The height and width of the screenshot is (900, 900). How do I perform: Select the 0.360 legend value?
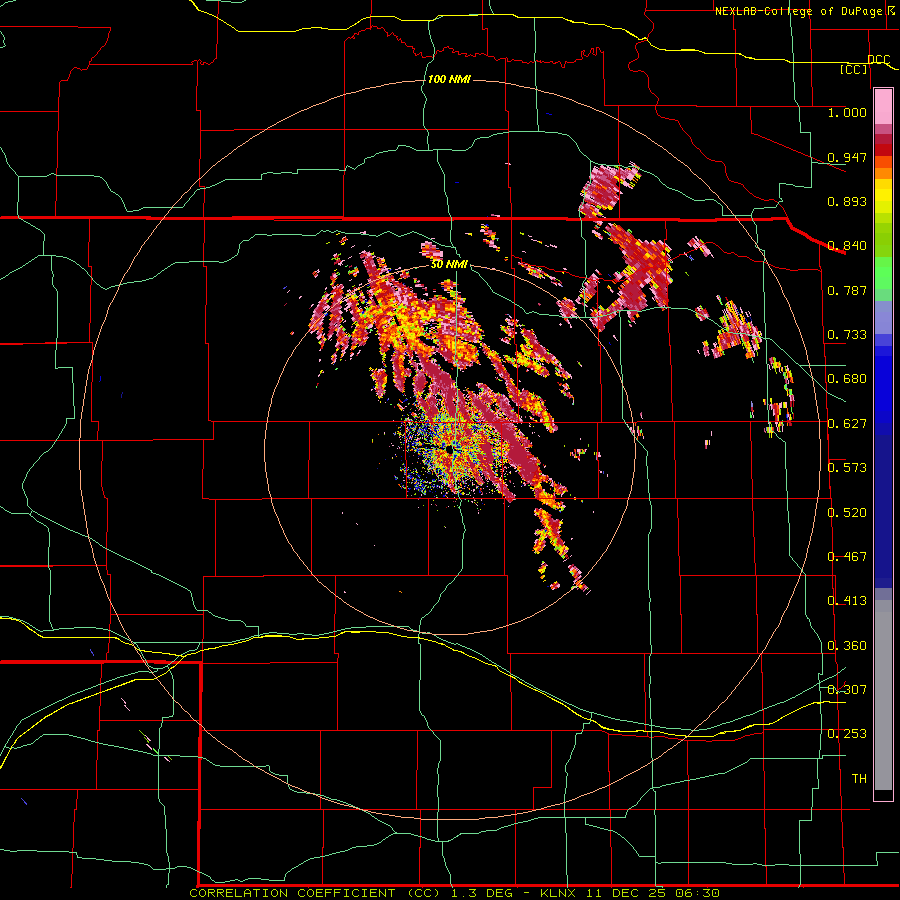pyautogui.click(x=847, y=646)
